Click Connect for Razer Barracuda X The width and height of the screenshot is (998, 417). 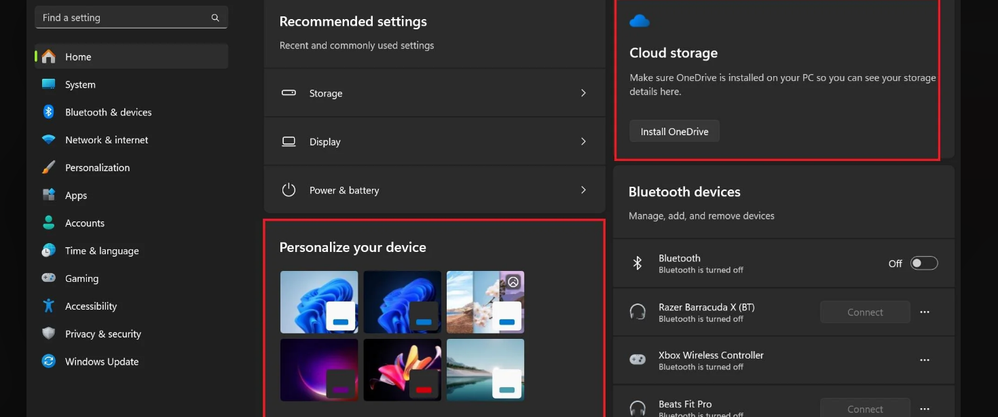(x=864, y=312)
